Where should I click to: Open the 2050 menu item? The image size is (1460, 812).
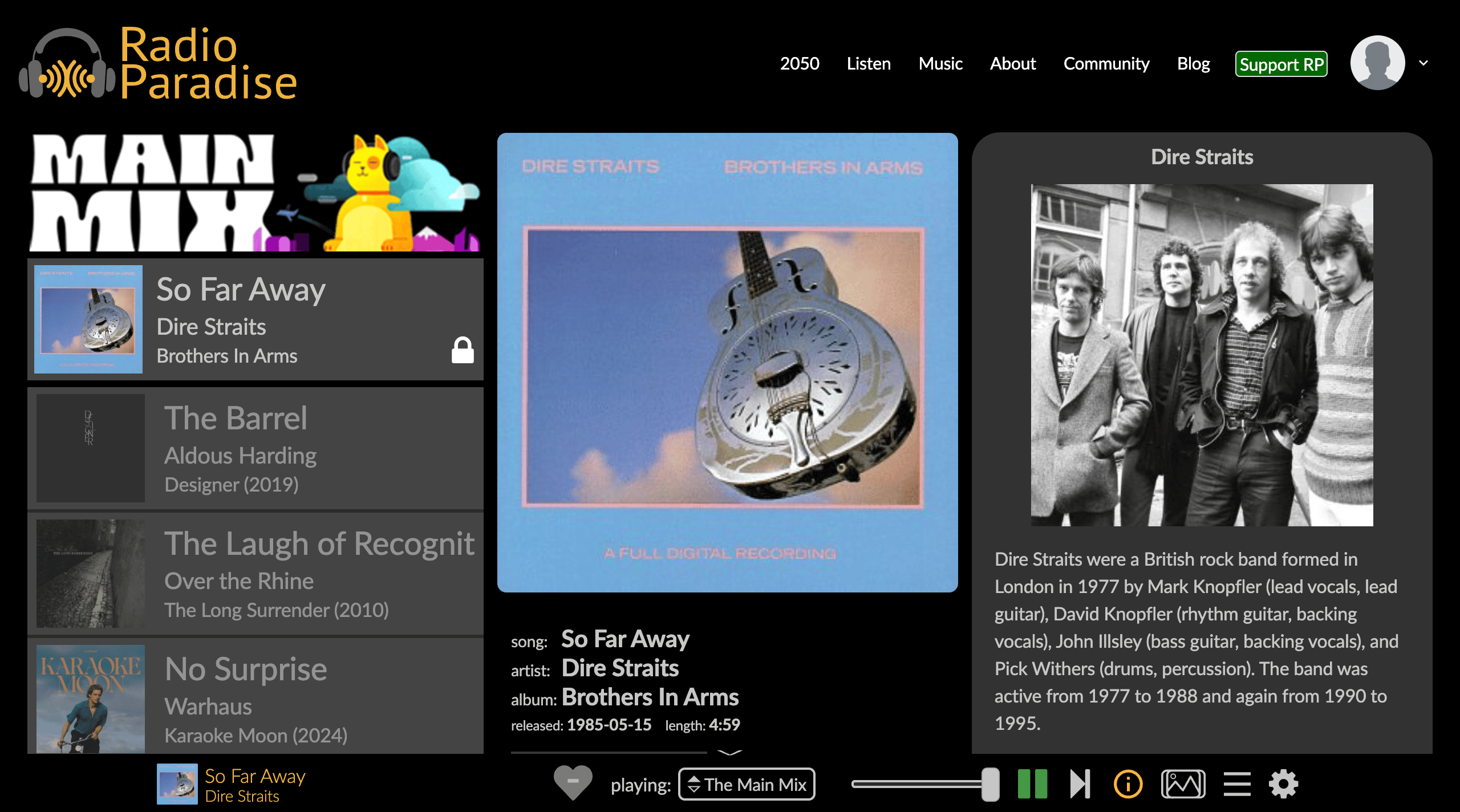(x=800, y=63)
